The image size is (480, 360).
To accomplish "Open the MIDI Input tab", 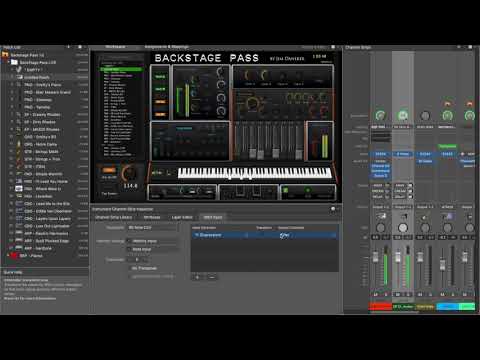I will 213,217.
